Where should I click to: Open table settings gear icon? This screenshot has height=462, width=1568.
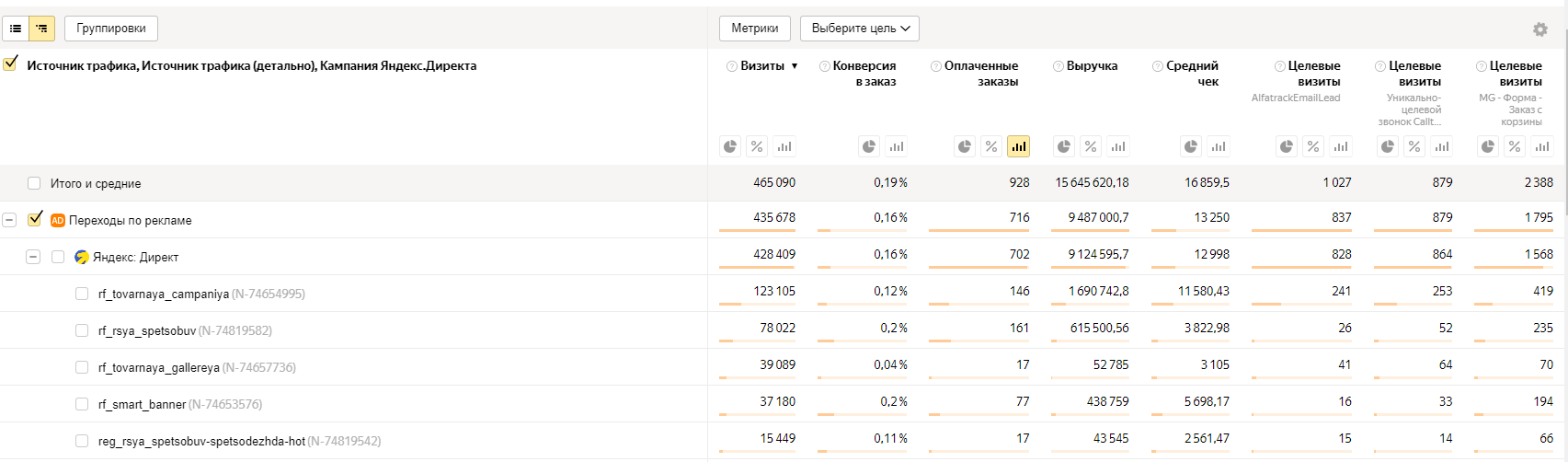(x=1539, y=29)
